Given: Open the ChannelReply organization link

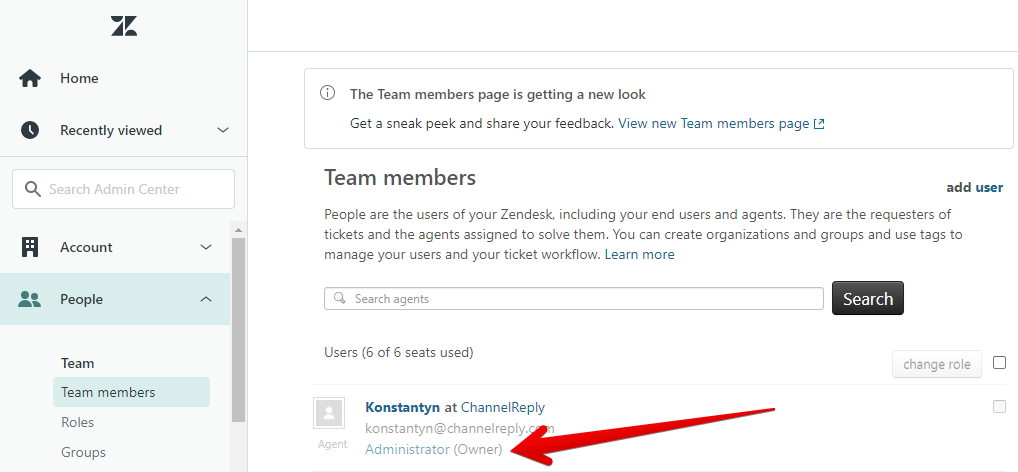Looking at the screenshot, I should tap(503, 407).
